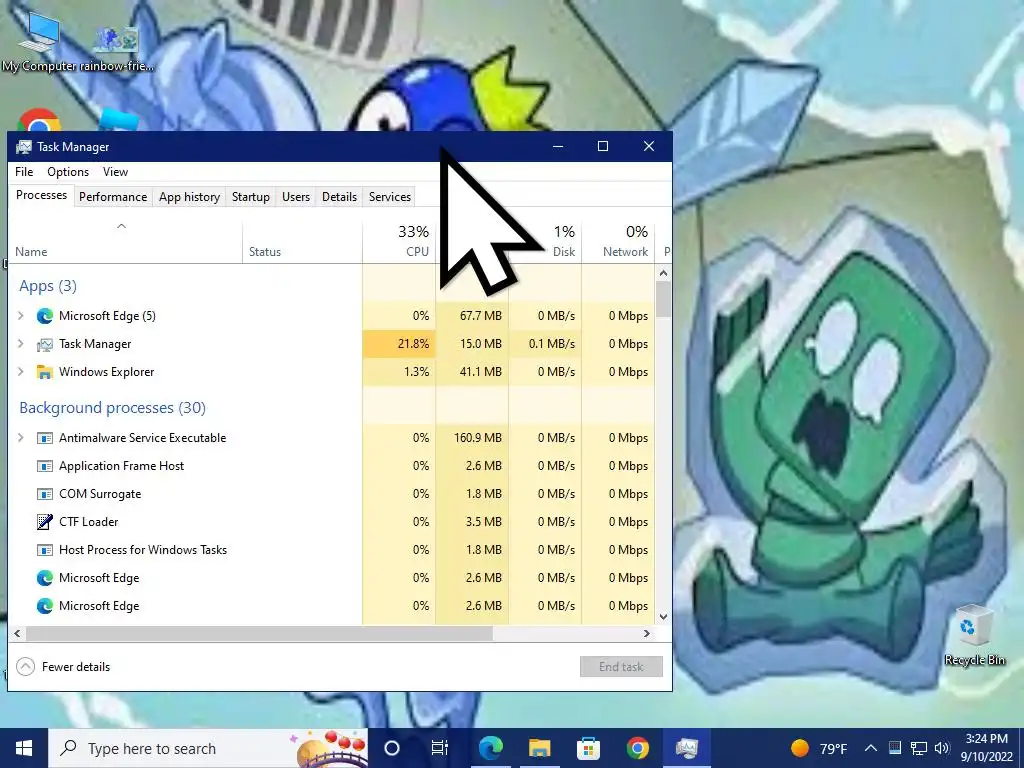Click the Antimalware Service Executable icon

point(44,438)
